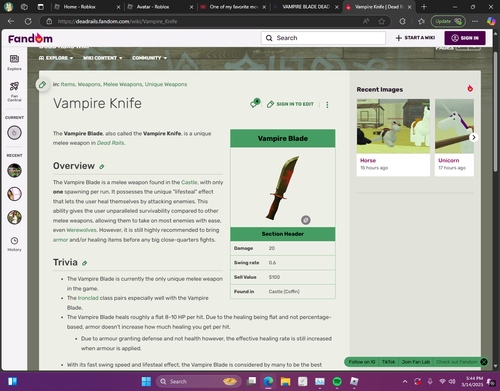Expand the Community dropdown
Viewport: 500px width, 391px height.
(149, 58)
